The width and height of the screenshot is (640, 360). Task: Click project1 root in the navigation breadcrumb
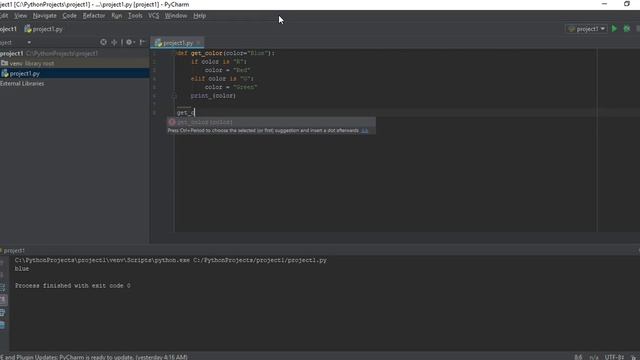coord(9,29)
